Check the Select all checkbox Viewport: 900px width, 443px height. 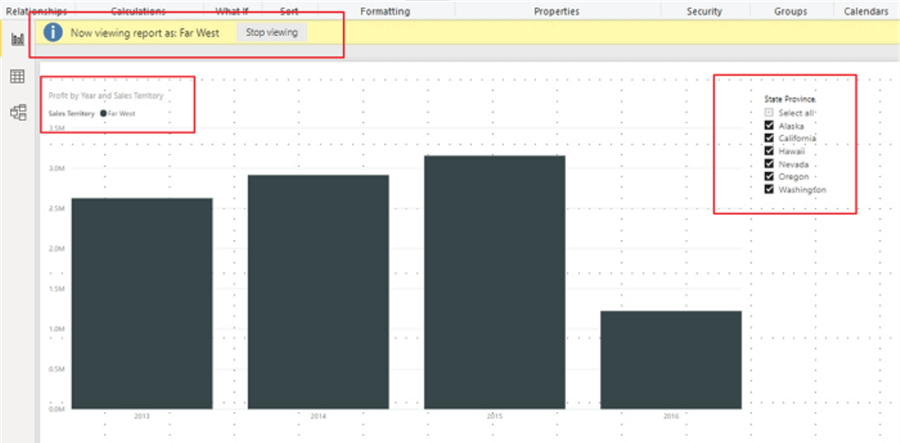tap(769, 113)
